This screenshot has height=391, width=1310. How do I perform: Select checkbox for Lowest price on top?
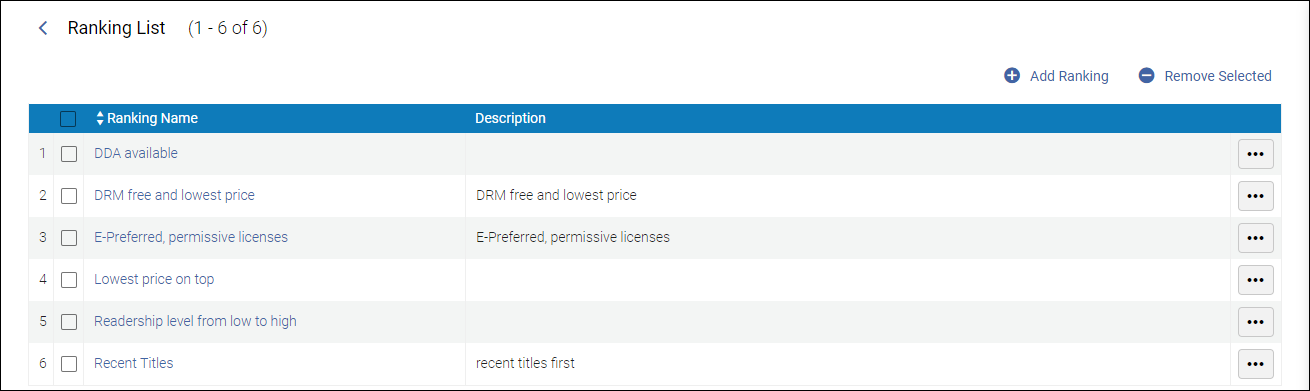69,280
